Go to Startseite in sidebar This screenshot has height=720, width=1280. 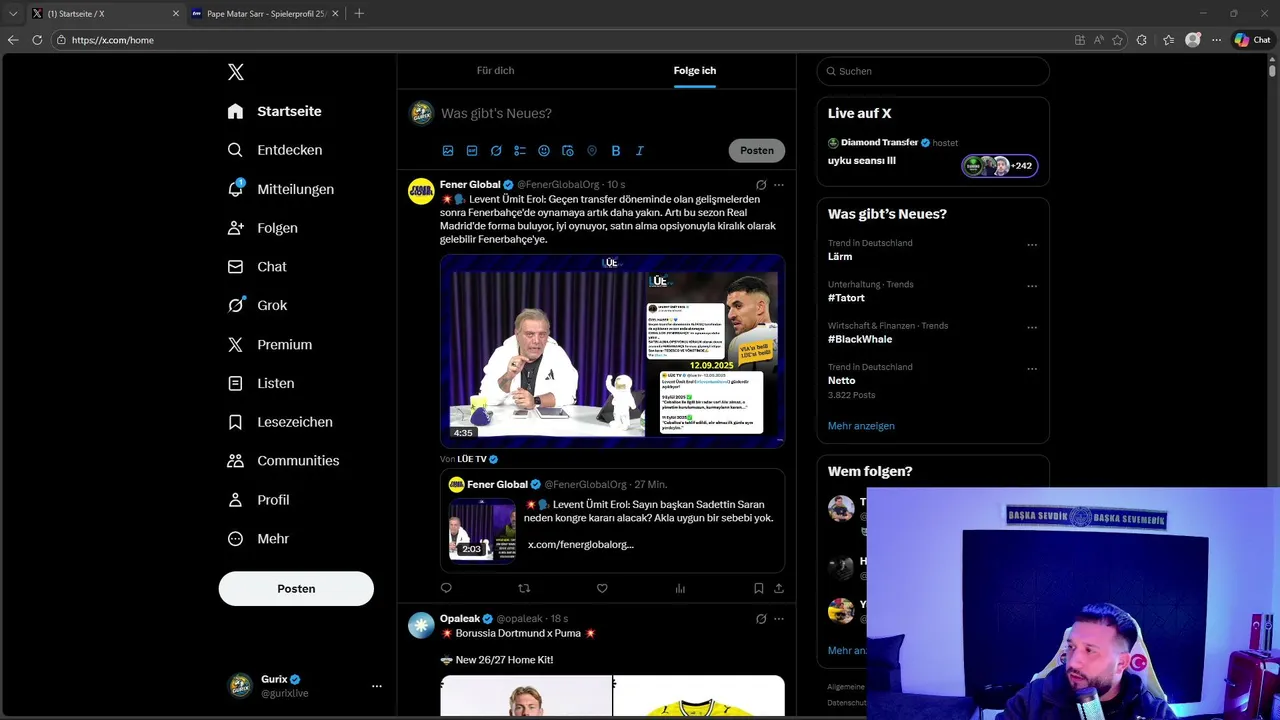[x=274, y=111]
